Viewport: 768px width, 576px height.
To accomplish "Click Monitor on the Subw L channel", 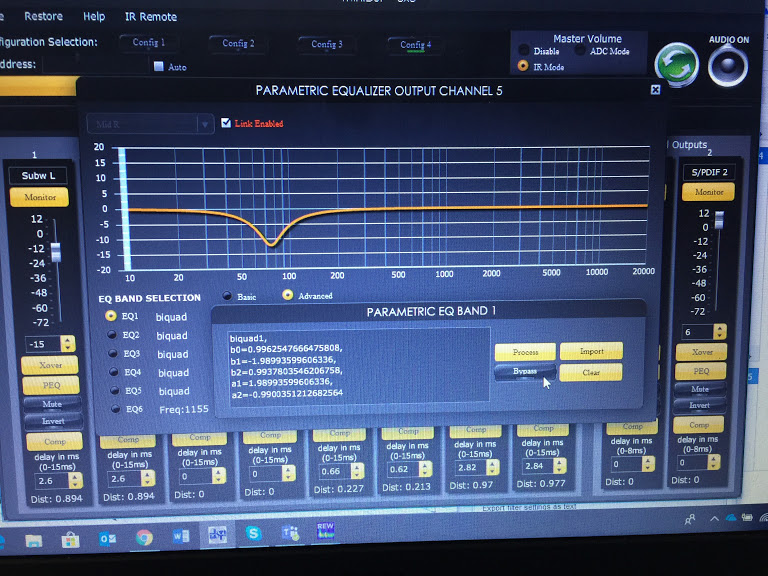I will pos(39,197).
